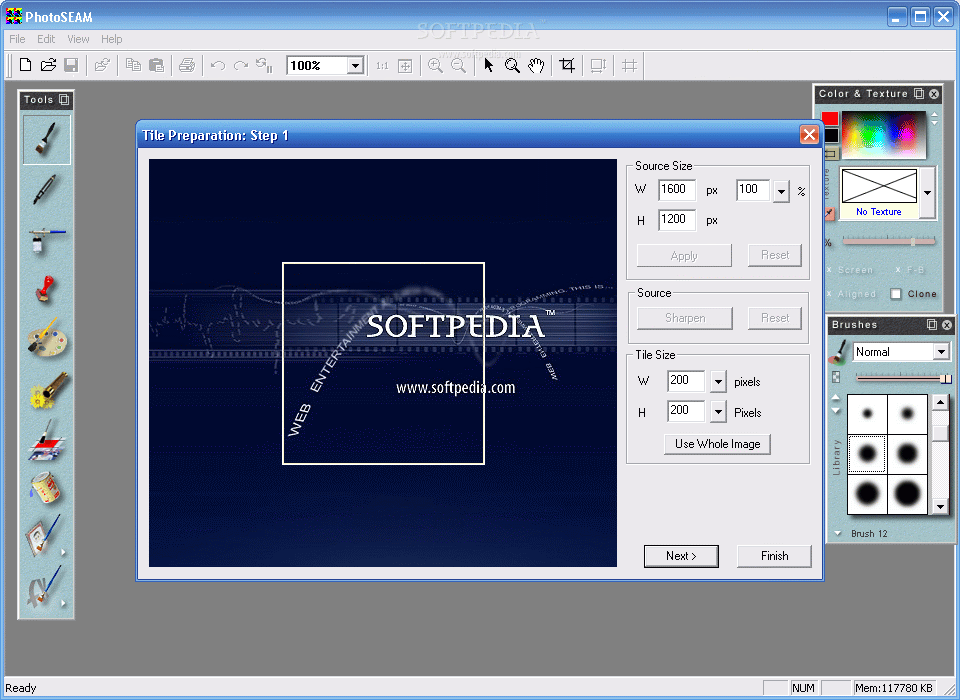Save with the floppy disk icon
Screen dimensions: 960x700
(71, 65)
